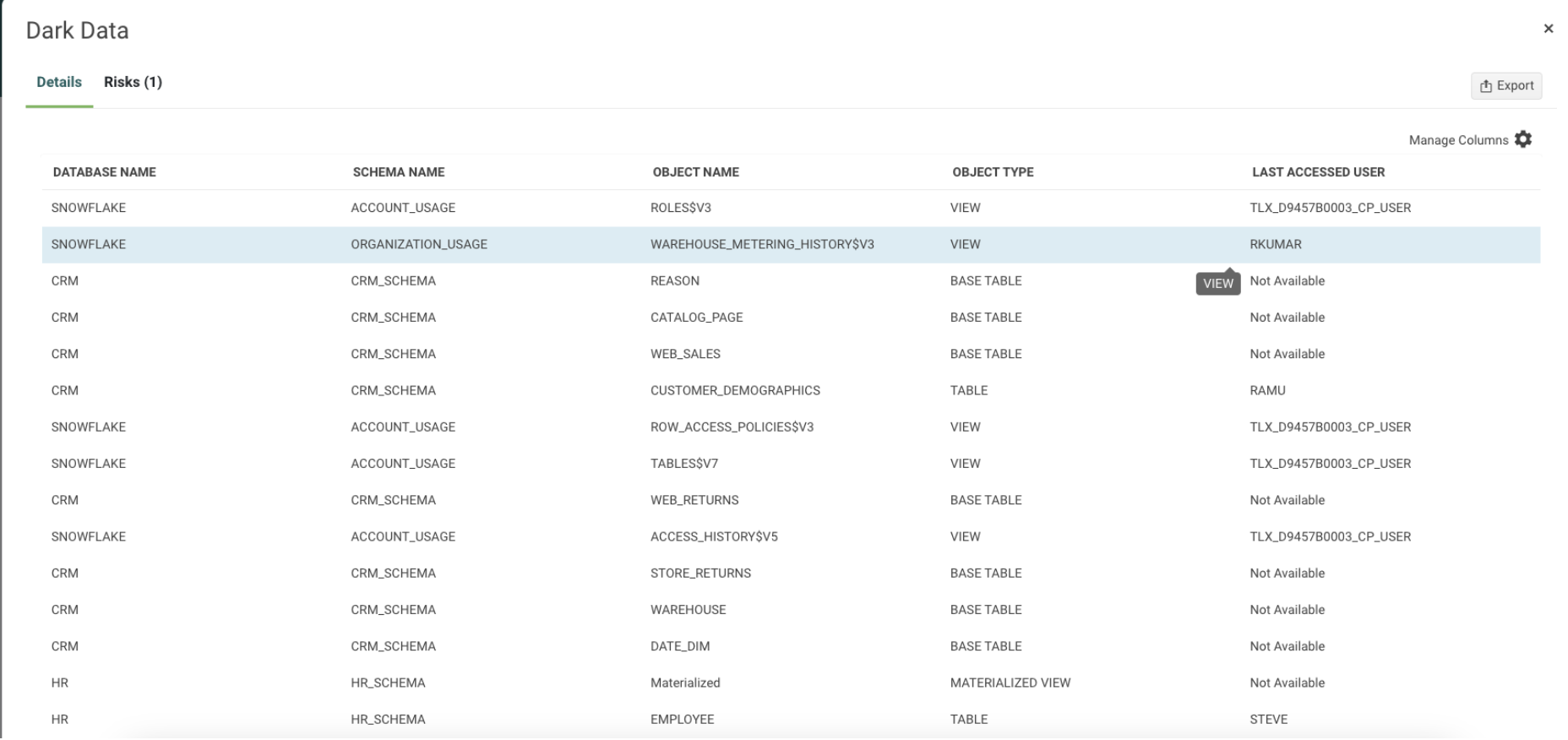Click the ACCESS_HISTORY$V5 object name

[x=714, y=536]
